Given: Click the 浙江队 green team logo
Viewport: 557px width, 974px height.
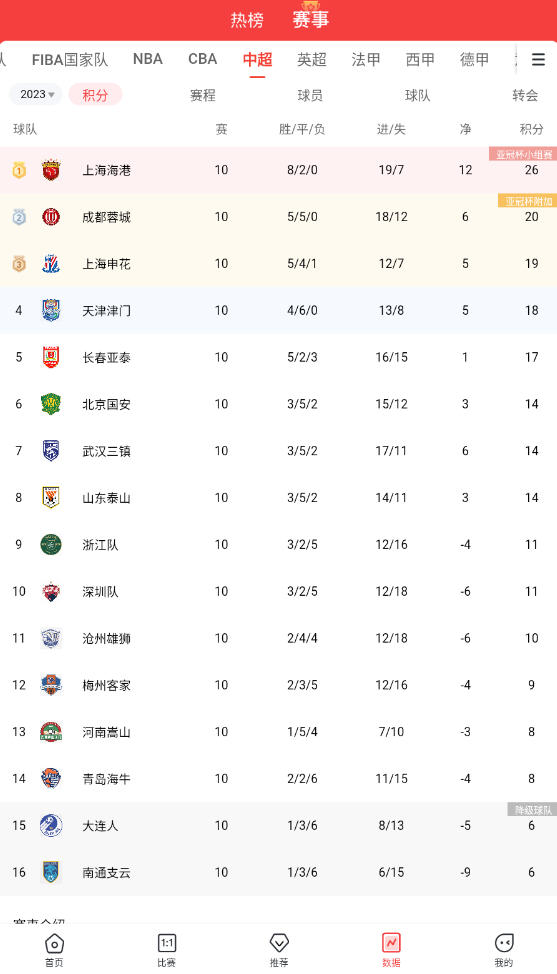Looking at the screenshot, I should click(51, 545).
